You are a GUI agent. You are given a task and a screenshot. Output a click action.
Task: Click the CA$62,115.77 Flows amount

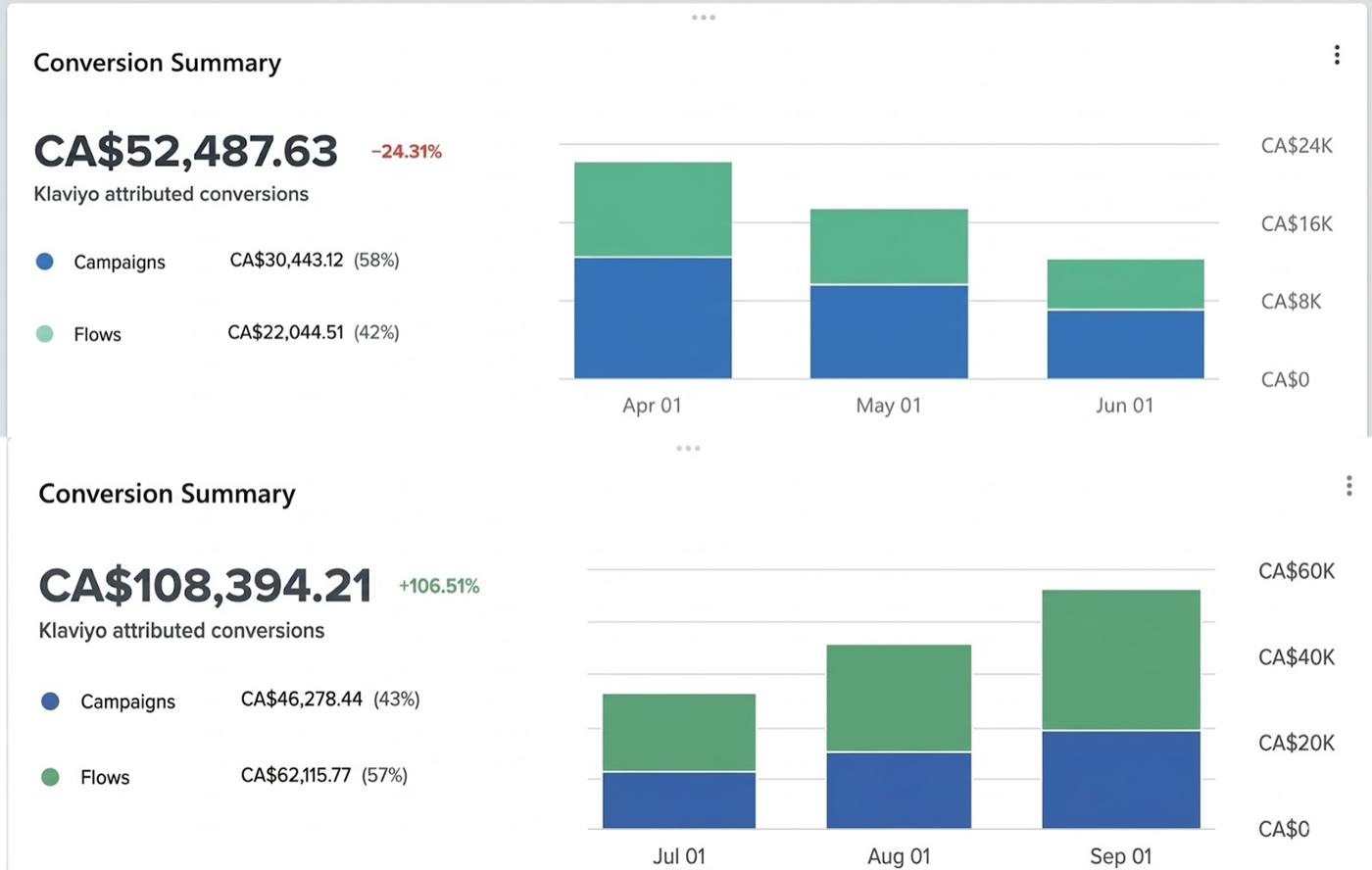coord(296,775)
